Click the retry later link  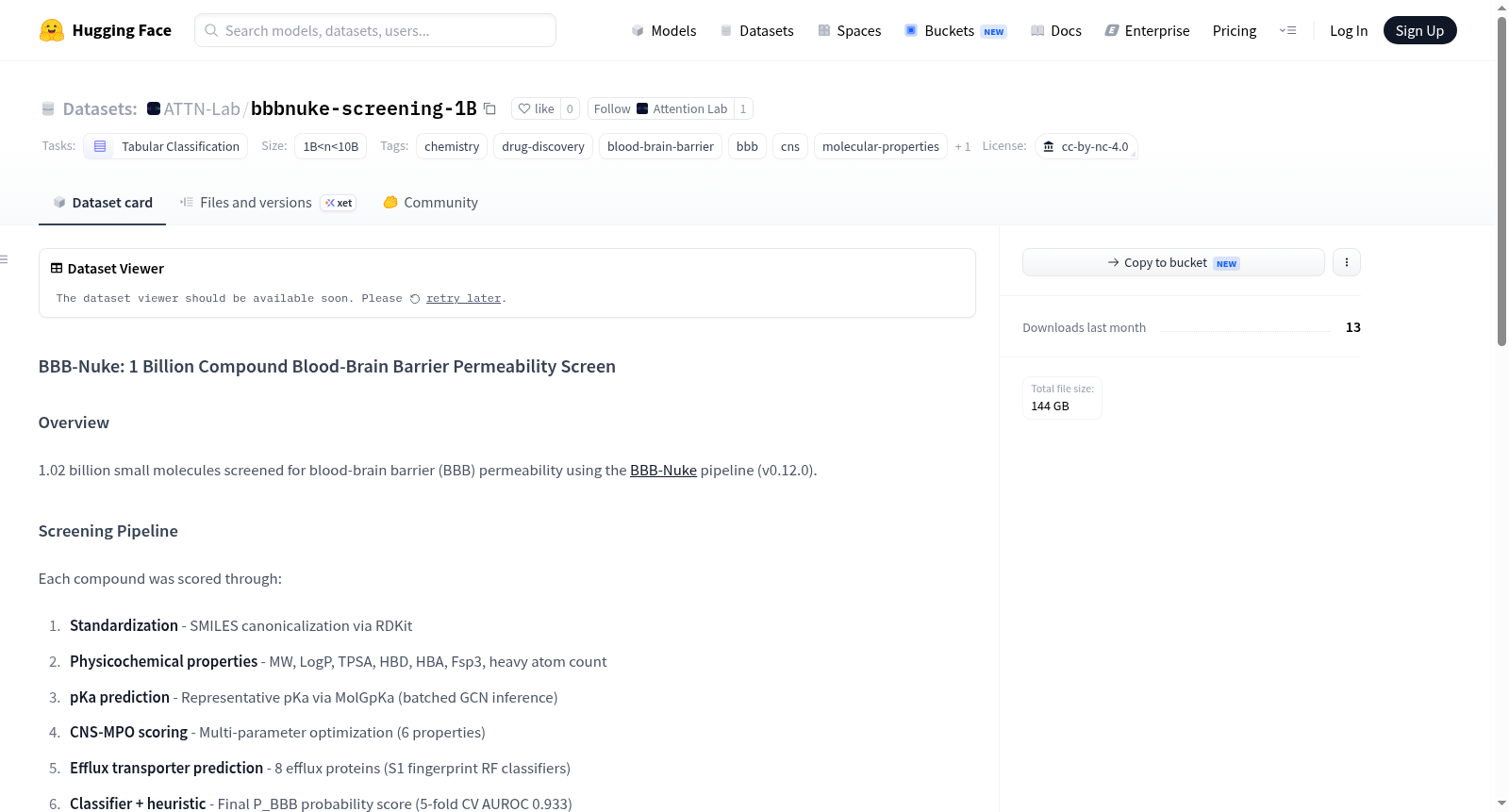pyautogui.click(x=463, y=299)
